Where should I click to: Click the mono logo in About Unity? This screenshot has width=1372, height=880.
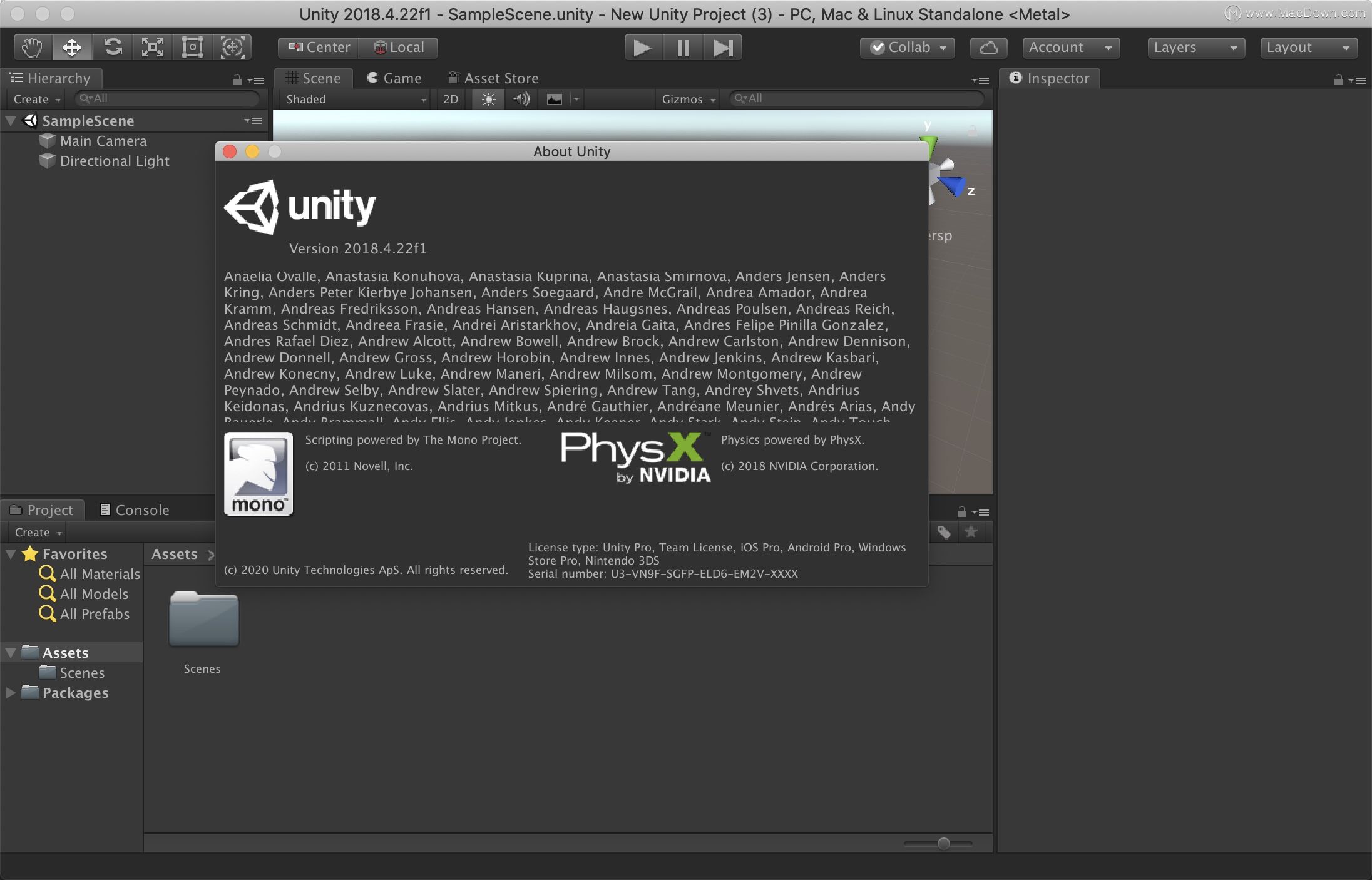point(259,474)
